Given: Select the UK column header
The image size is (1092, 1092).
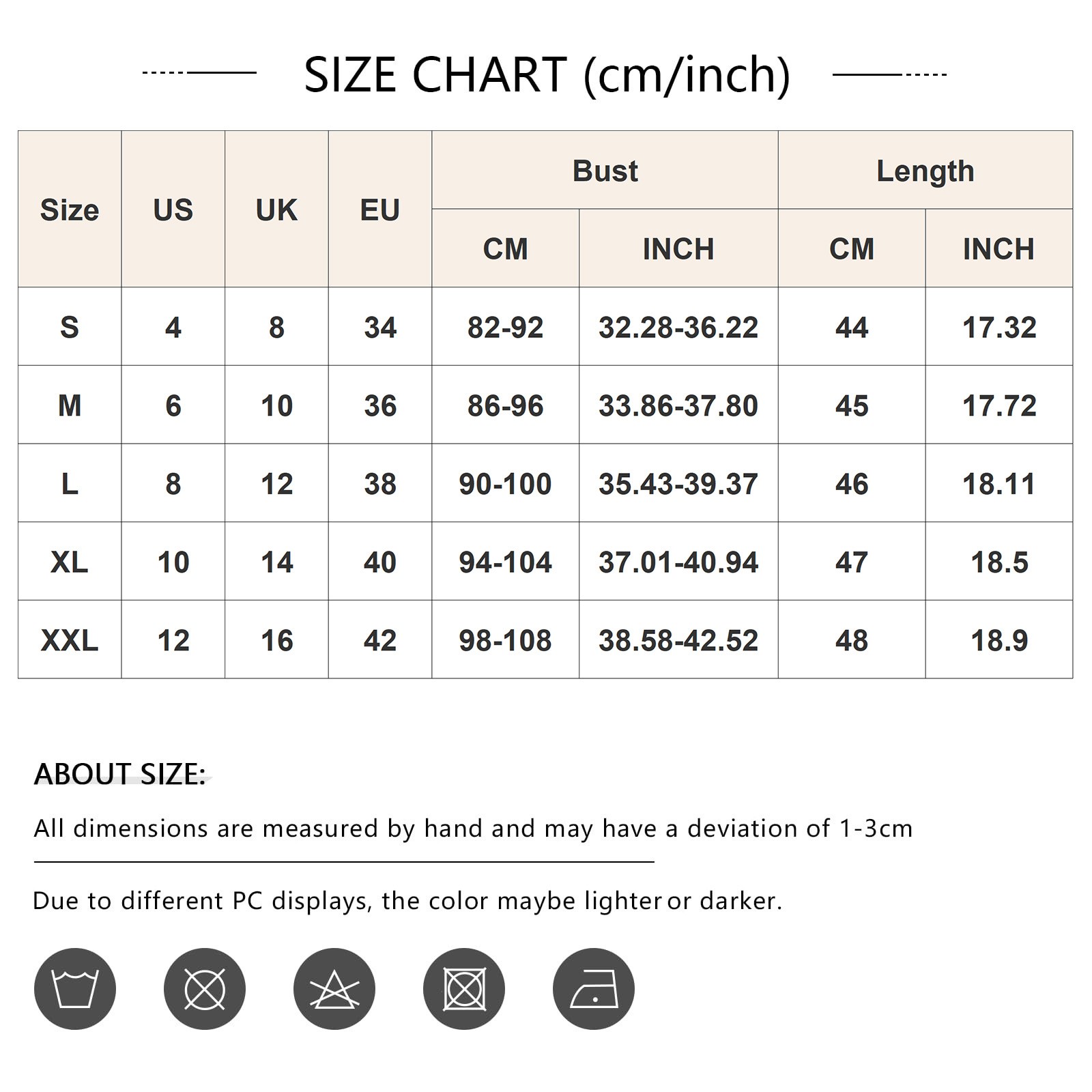Looking at the screenshot, I should [x=276, y=210].
